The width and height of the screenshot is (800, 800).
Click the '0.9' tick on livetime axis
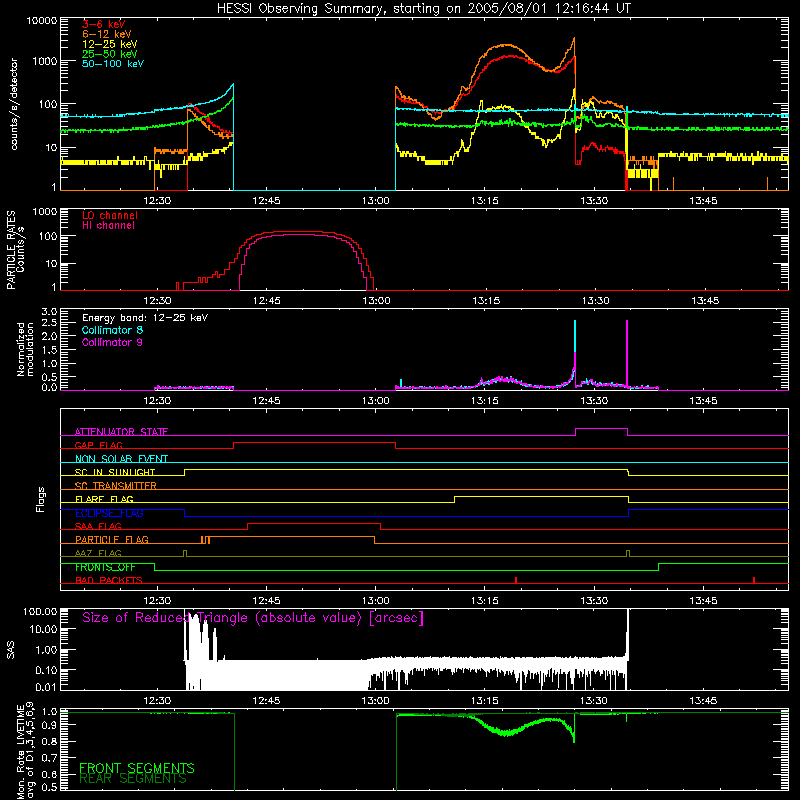pos(49,724)
